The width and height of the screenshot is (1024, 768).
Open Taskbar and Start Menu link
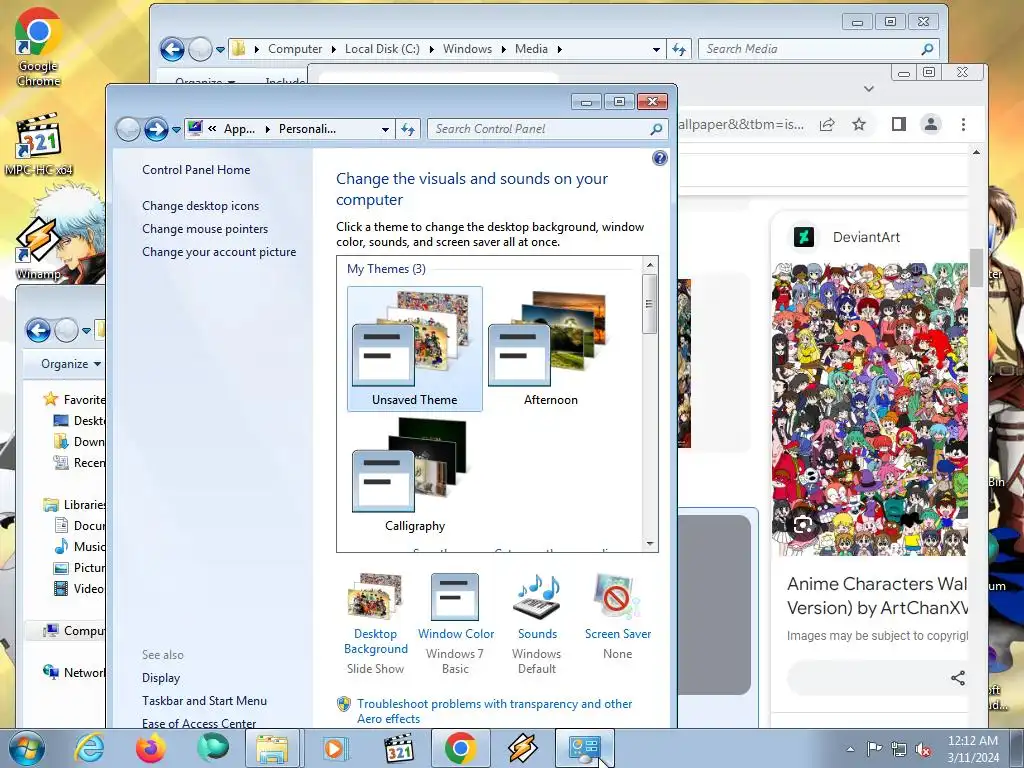204,701
